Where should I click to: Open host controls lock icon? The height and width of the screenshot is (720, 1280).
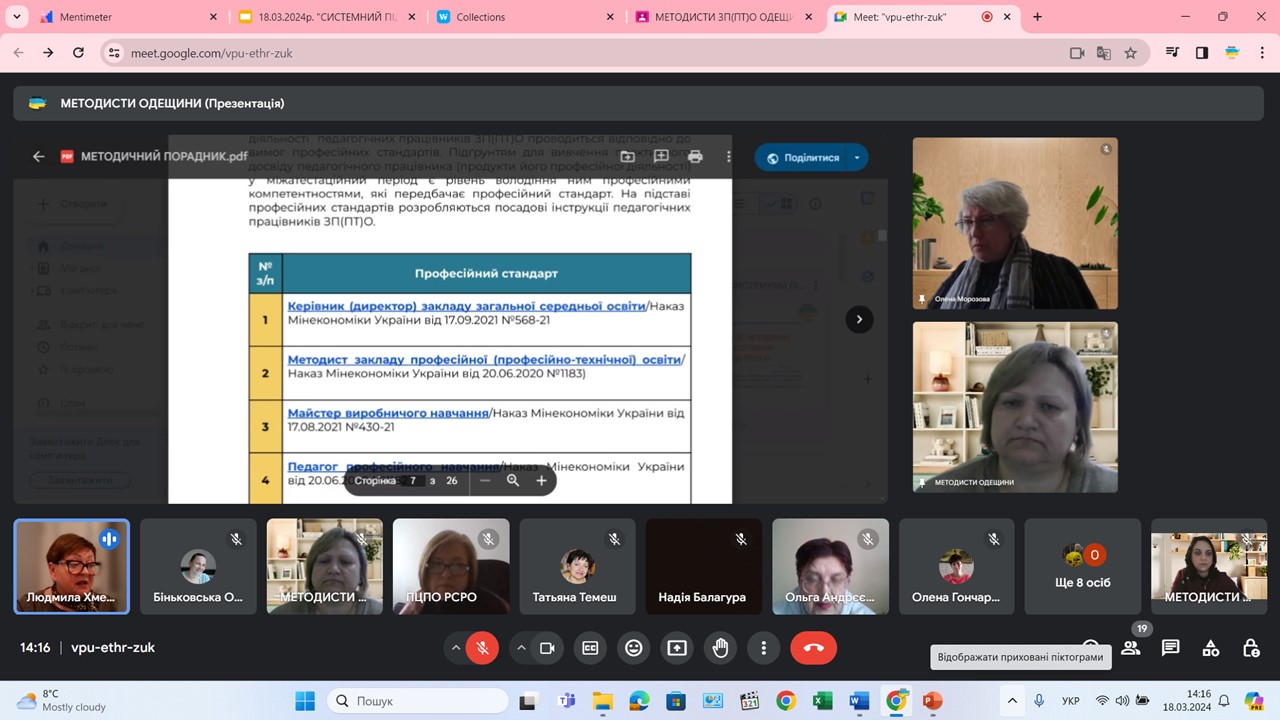point(1251,648)
